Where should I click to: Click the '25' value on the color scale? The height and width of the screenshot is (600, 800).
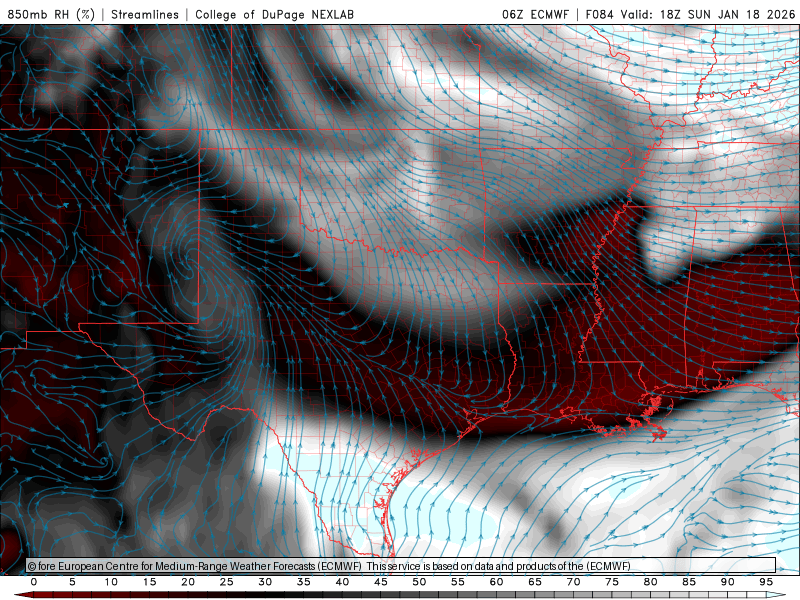pos(227,582)
